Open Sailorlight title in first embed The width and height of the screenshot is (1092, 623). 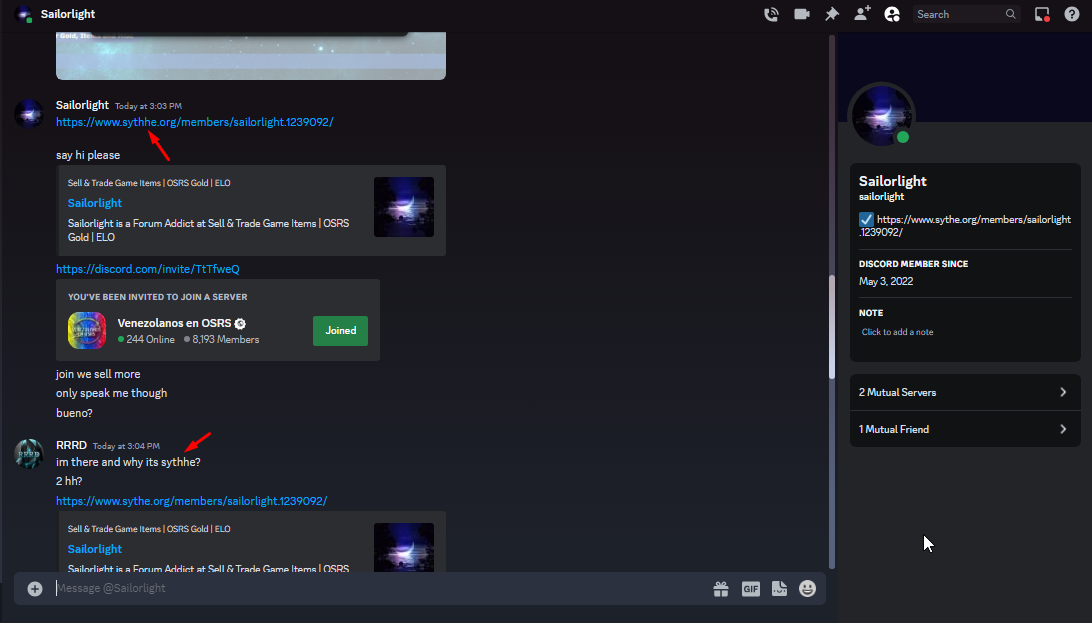point(95,203)
